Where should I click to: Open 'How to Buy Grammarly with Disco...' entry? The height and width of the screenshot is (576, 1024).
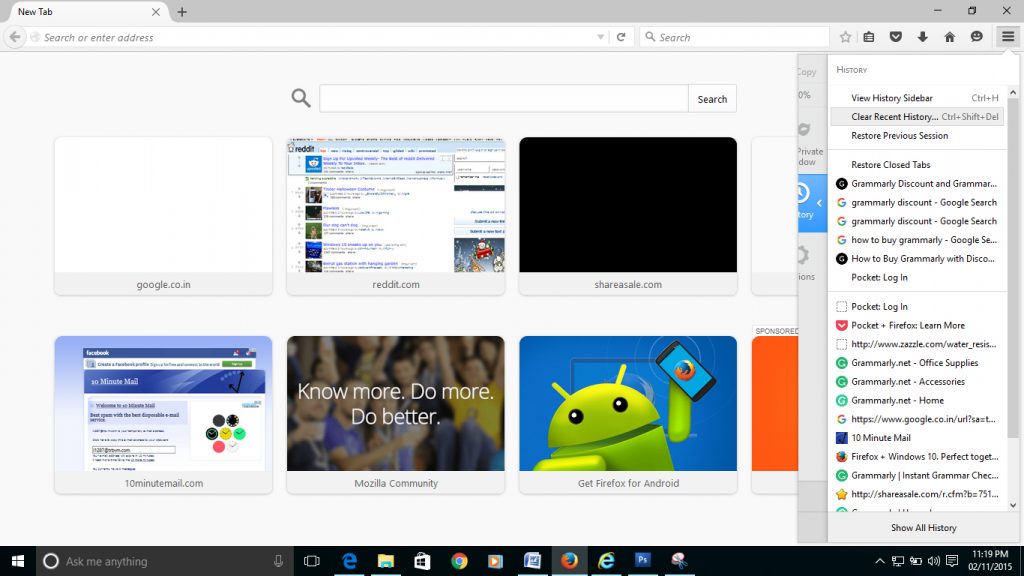tap(918, 259)
